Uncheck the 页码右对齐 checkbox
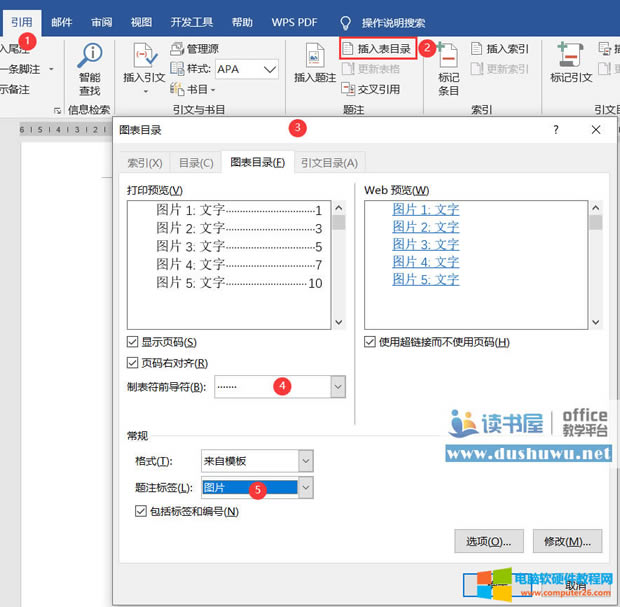Screen dimensions: 620x607 click(x=133, y=363)
